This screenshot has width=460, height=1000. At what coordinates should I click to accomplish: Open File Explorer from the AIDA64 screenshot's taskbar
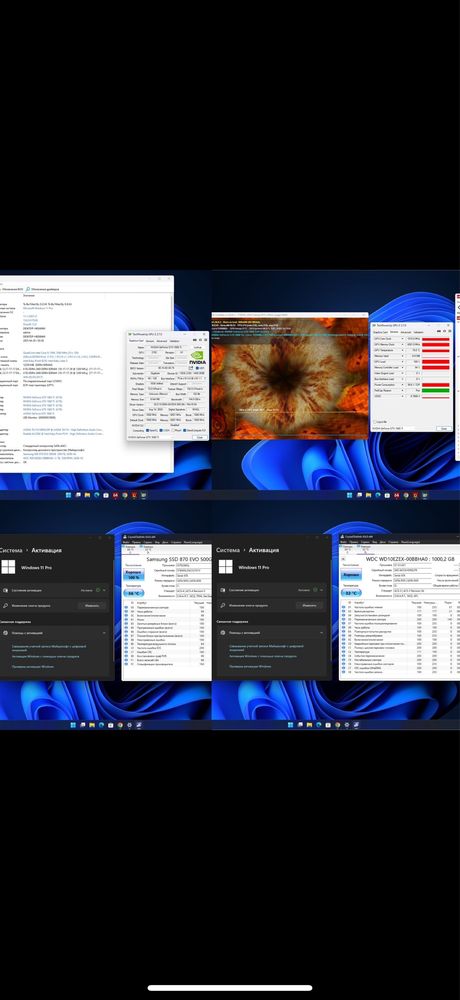tap(87, 495)
